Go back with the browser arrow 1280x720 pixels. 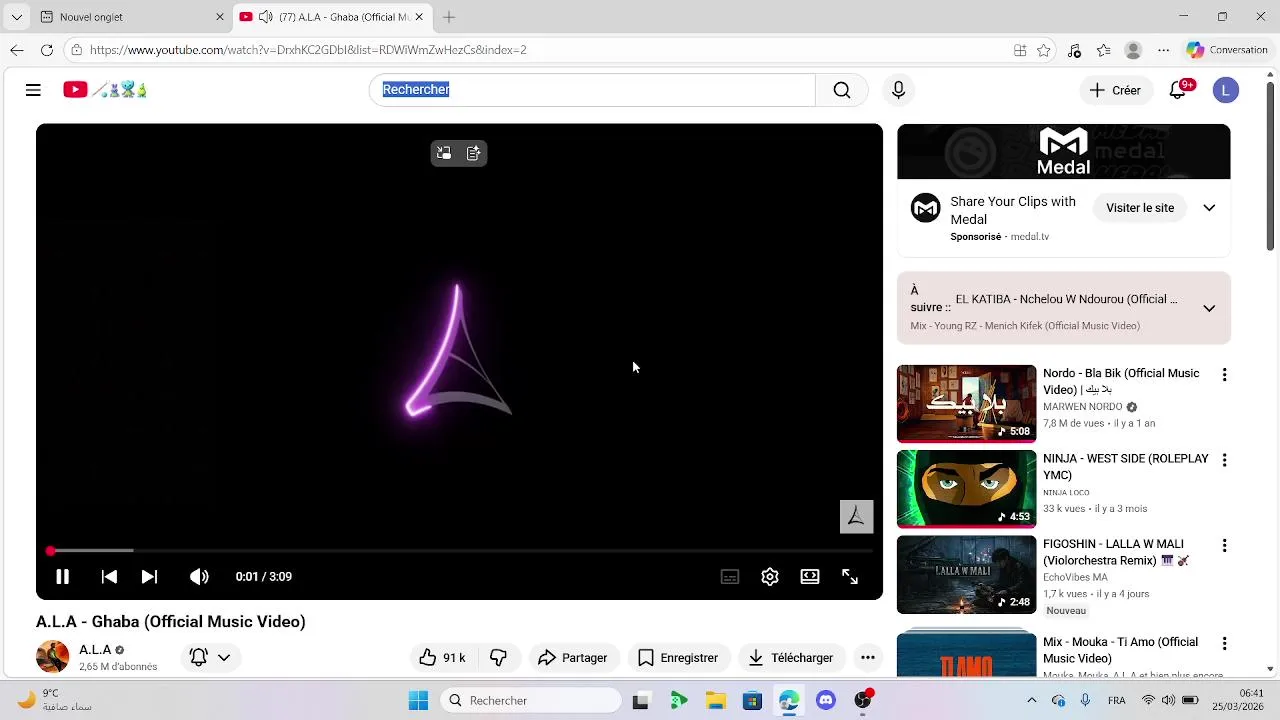click(x=17, y=50)
